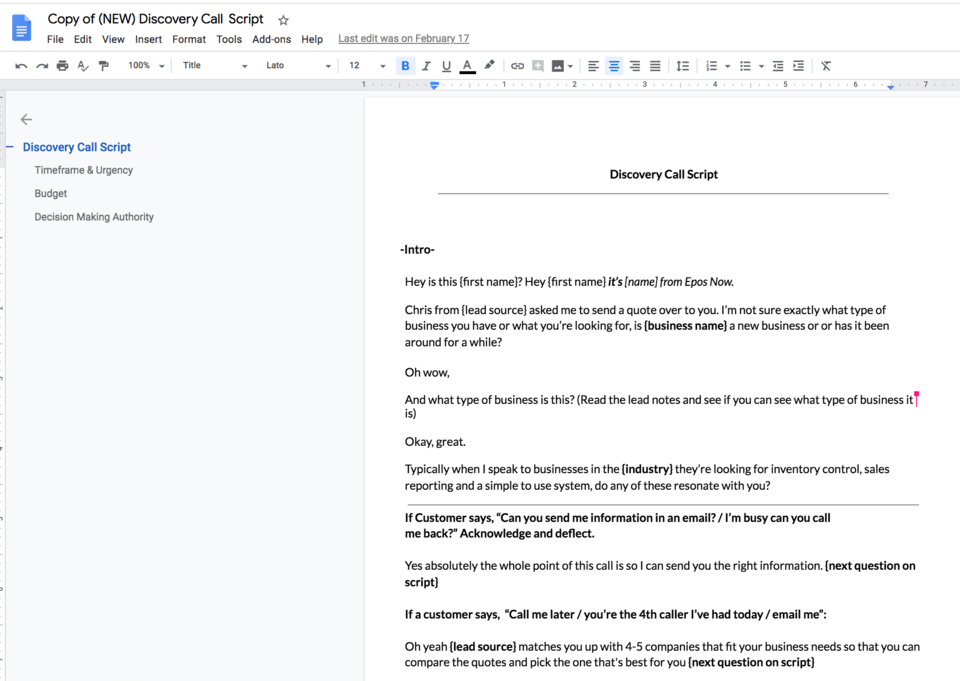The image size is (960, 681).
Task: Apply numbered list
Action: (711, 66)
